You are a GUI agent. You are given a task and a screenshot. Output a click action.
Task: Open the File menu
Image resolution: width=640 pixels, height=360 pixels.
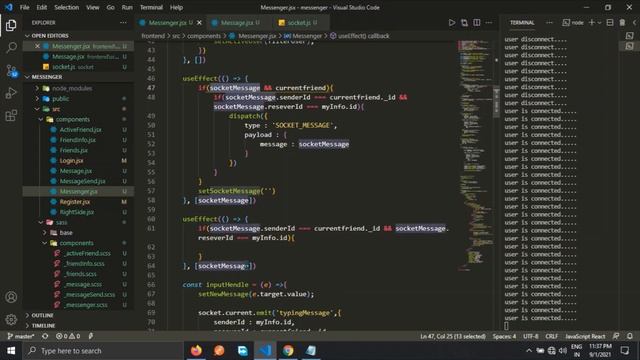(24, 7)
